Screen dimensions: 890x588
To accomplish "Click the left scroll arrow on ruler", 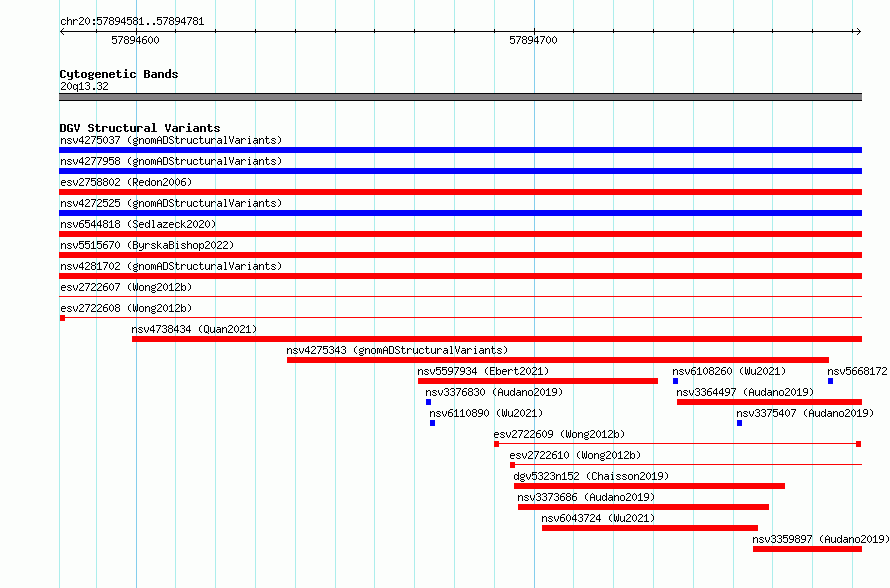I will tap(62, 32).
